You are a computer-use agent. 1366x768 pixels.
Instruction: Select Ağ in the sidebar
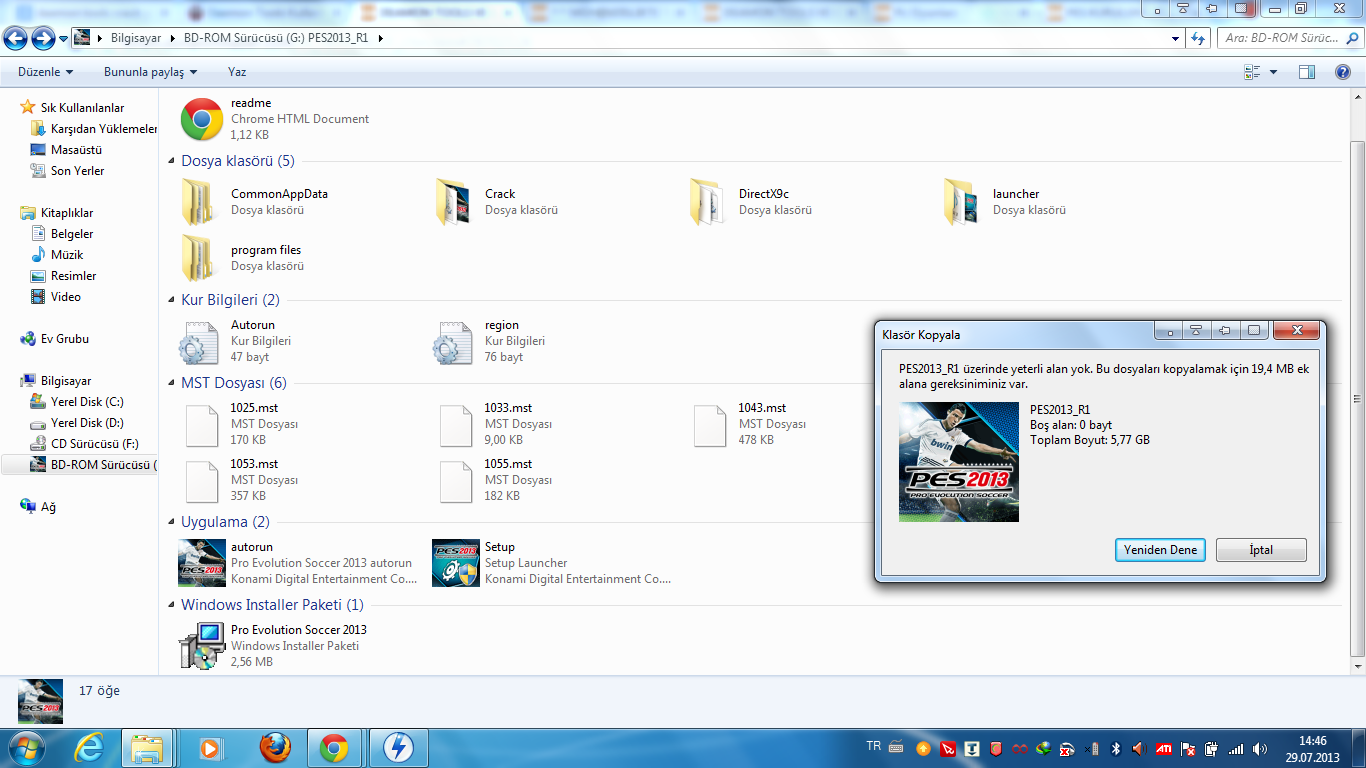38,507
